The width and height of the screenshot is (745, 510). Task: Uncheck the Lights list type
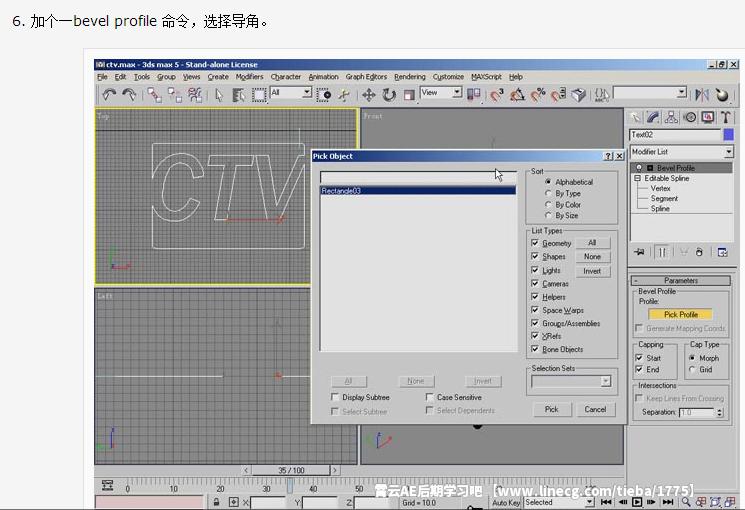coord(535,270)
